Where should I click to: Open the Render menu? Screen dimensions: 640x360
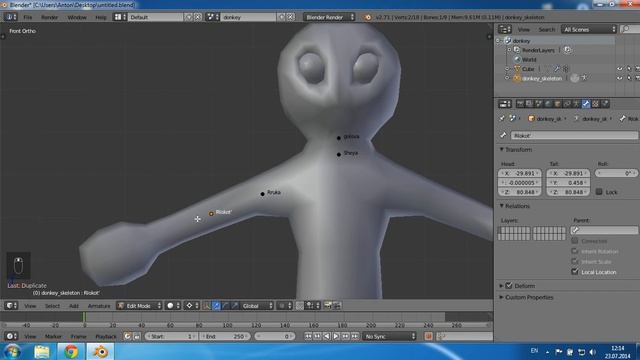pos(49,18)
